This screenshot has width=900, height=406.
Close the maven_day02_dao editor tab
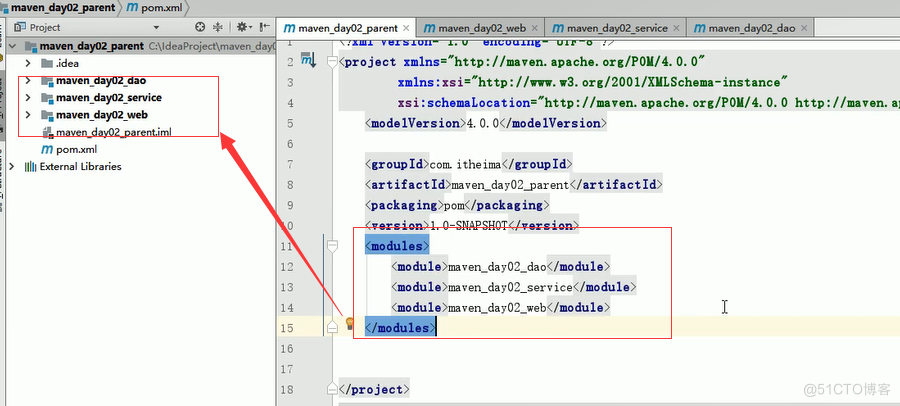[804, 28]
